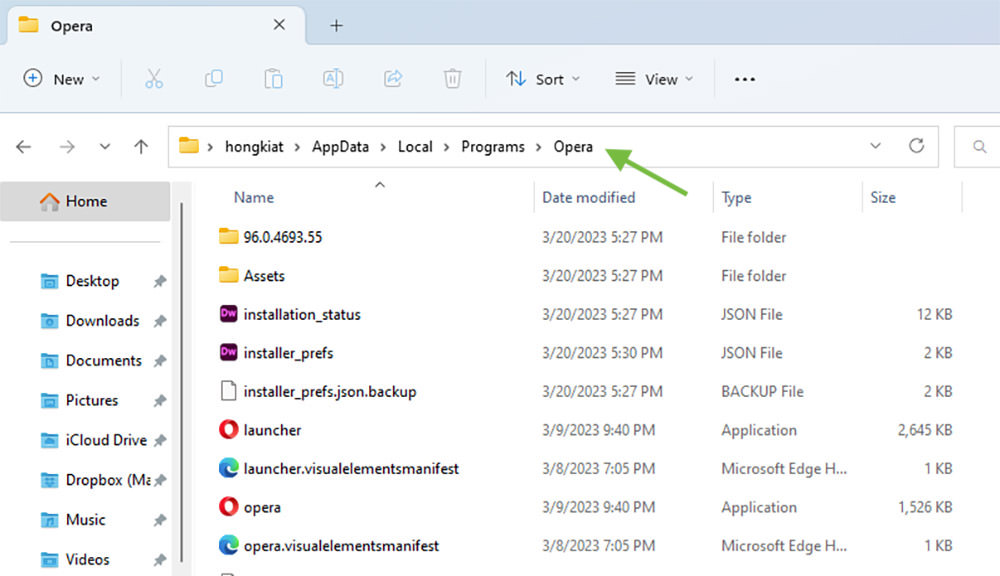Unpin Downloads using its pin icon
The width and height of the screenshot is (1000, 576).
[159, 321]
